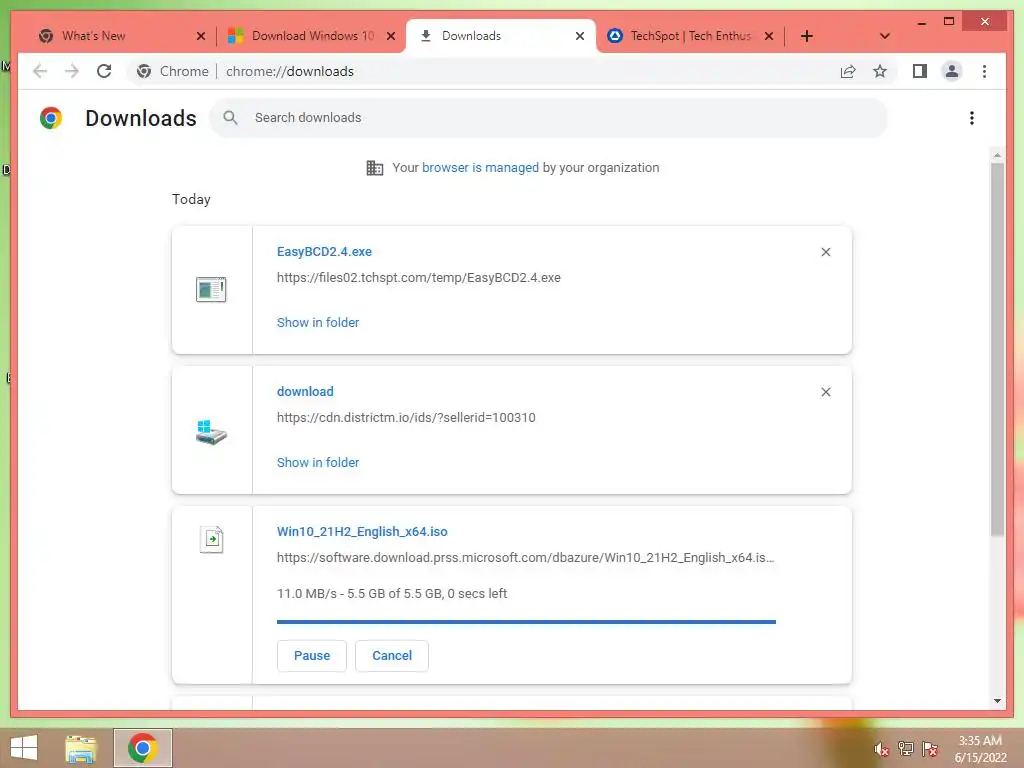Minimize the Chrome window
The height and width of the screenshot is (768, 1024).
pos(921,22)
